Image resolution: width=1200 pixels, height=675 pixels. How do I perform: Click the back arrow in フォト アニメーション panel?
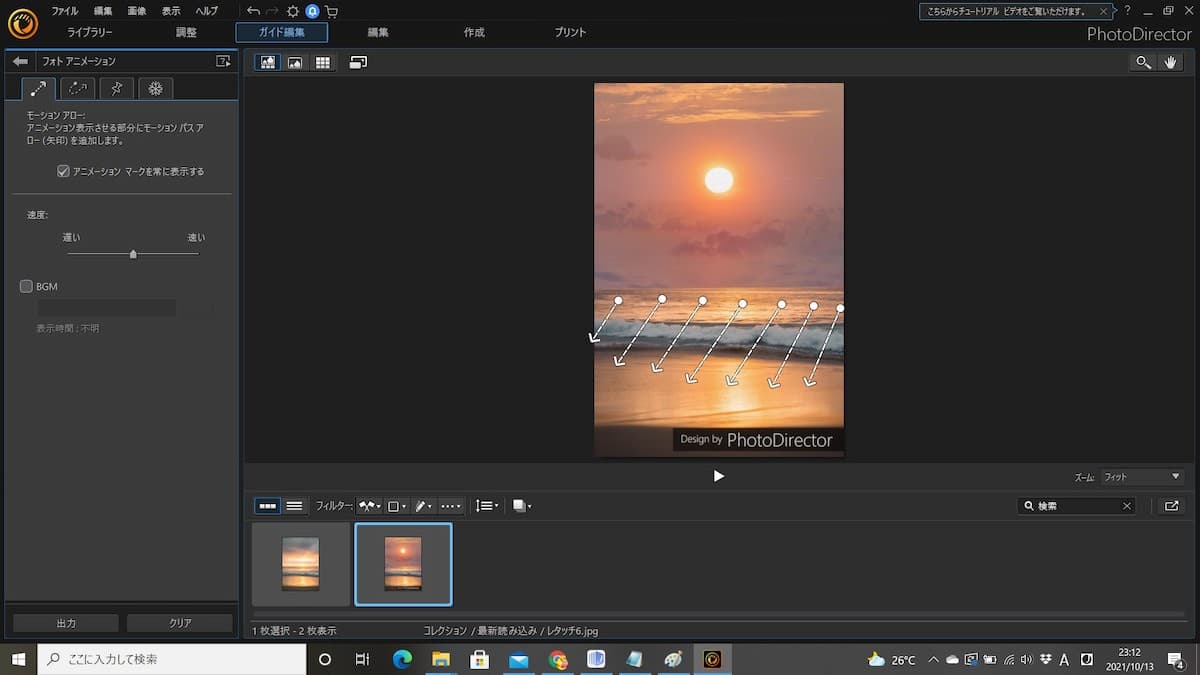tap(19, 61)
